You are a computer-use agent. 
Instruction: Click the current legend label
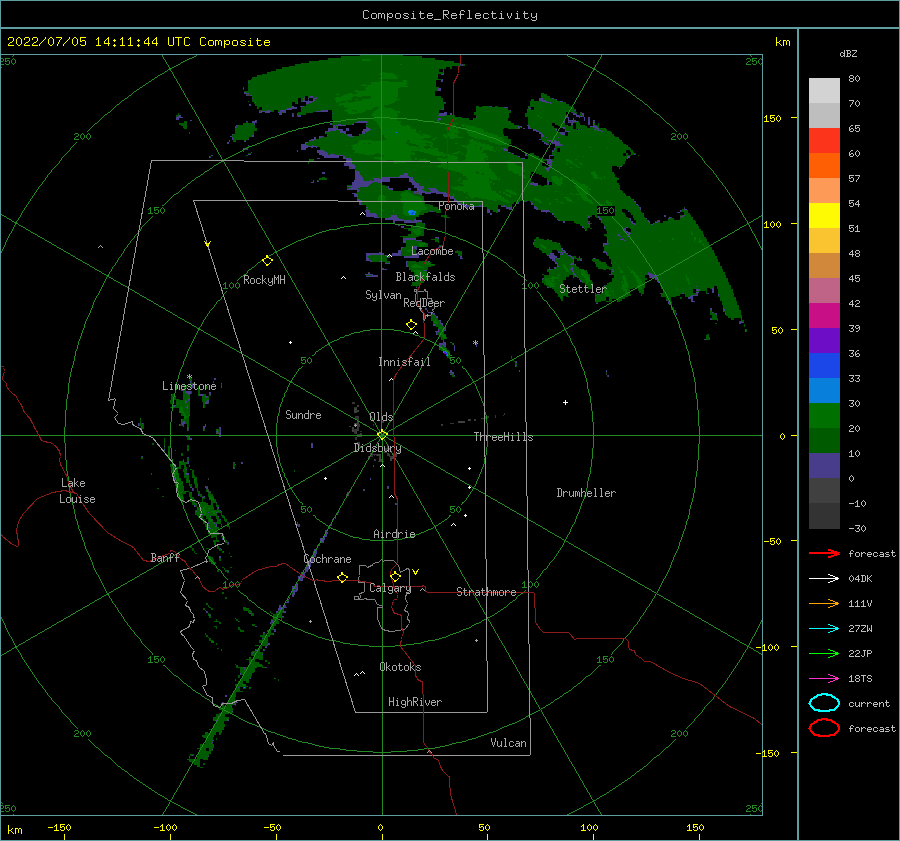click(x=869, y=703)
